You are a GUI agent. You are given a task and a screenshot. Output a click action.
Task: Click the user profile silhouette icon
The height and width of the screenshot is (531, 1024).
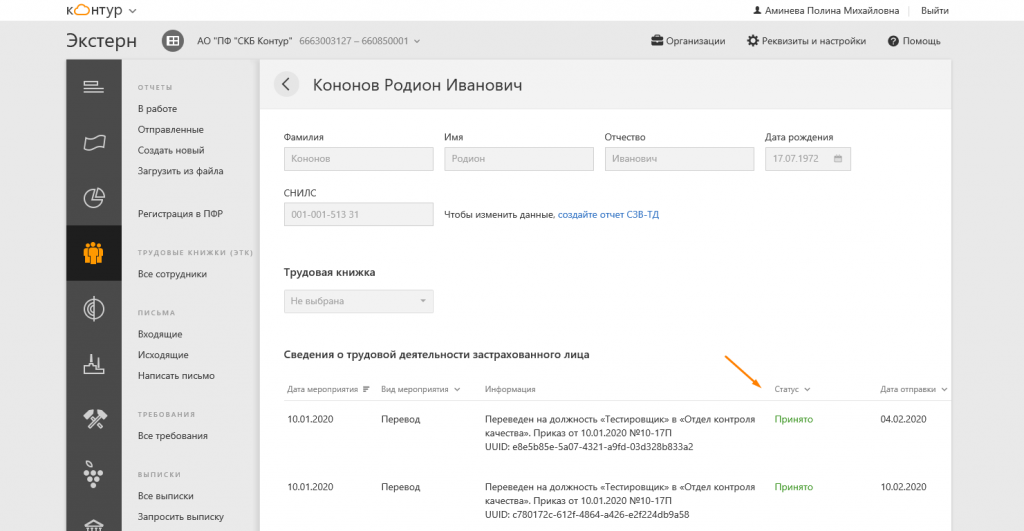(x=757, y=10)
